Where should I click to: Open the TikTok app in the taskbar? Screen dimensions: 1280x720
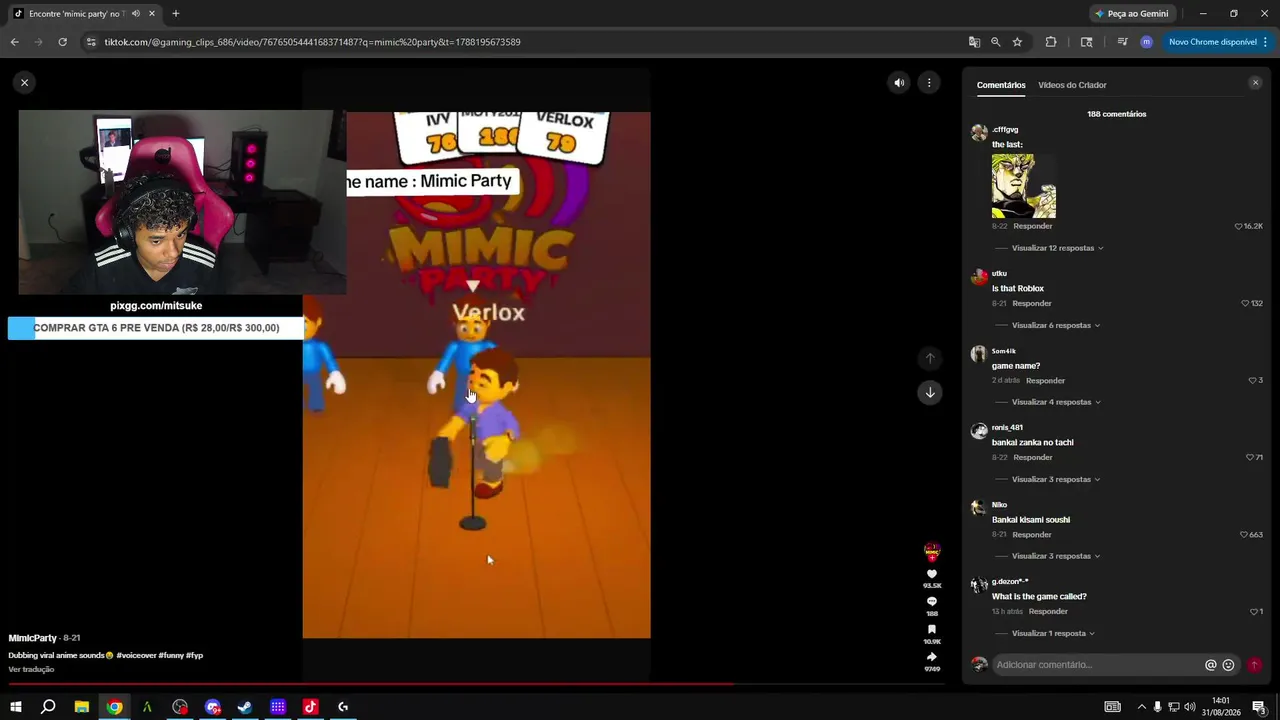(x=310, y=707)
